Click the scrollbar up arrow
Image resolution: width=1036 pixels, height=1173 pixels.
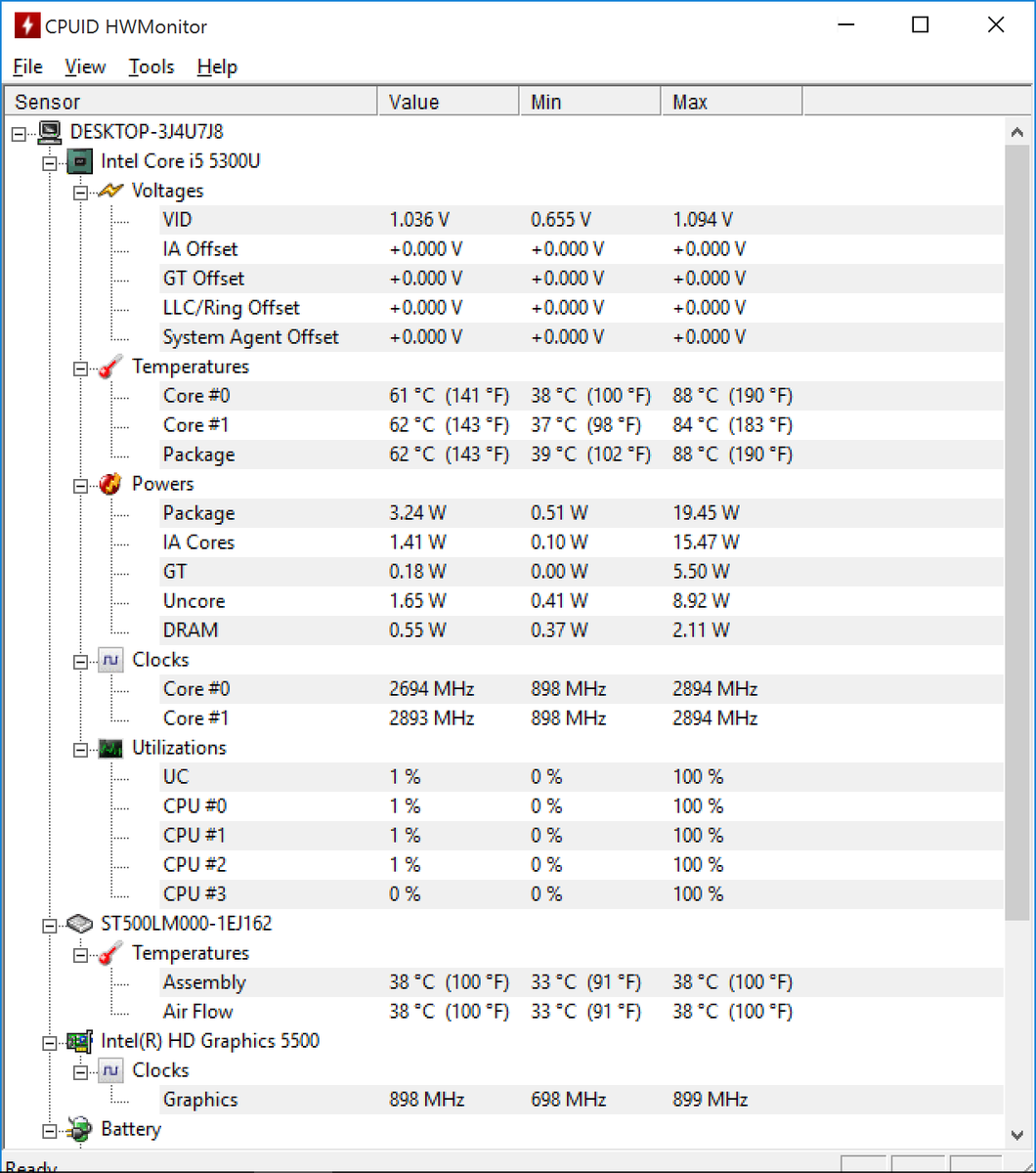pos(1017,131)
